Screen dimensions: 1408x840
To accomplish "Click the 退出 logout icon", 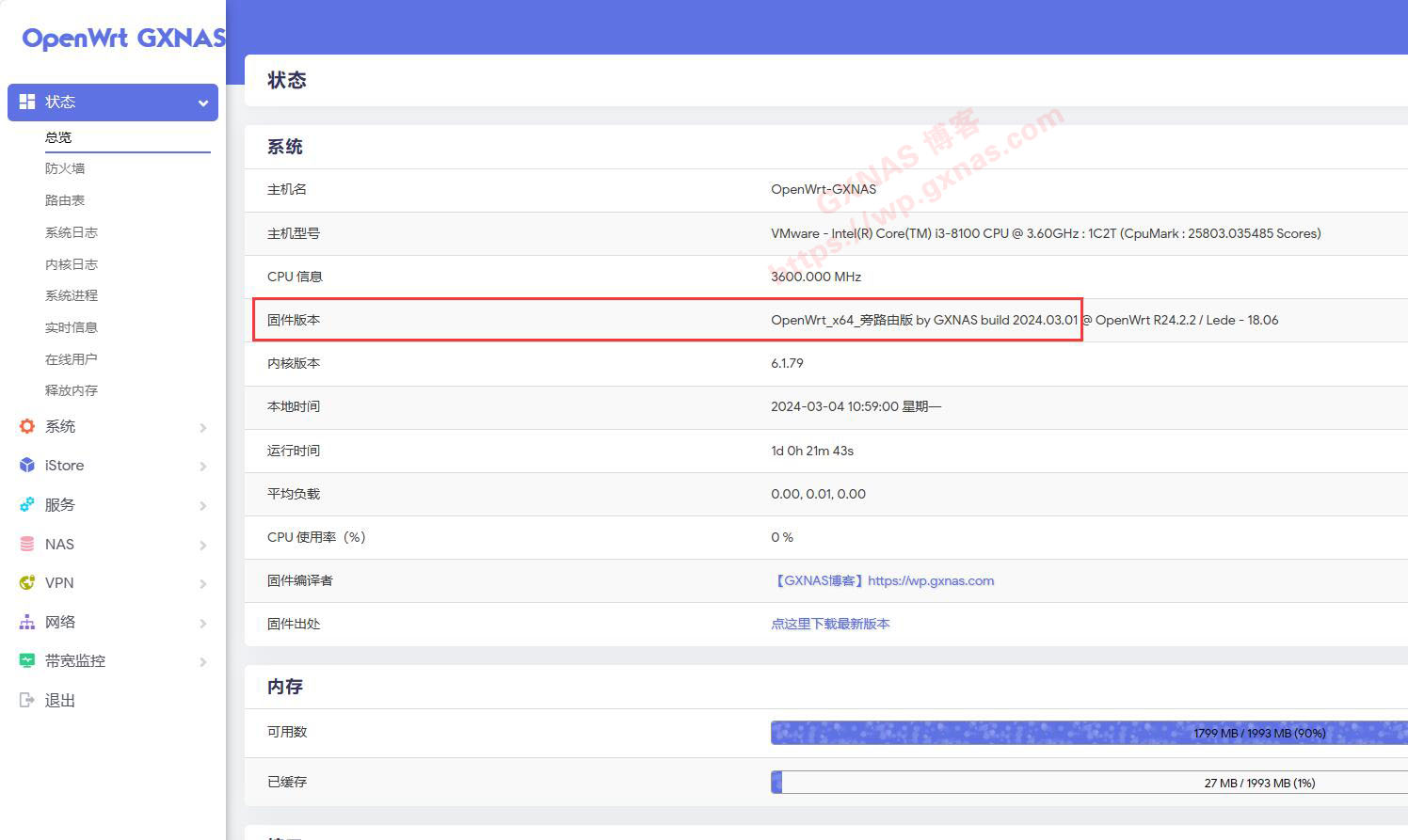I will click(26, 700).
